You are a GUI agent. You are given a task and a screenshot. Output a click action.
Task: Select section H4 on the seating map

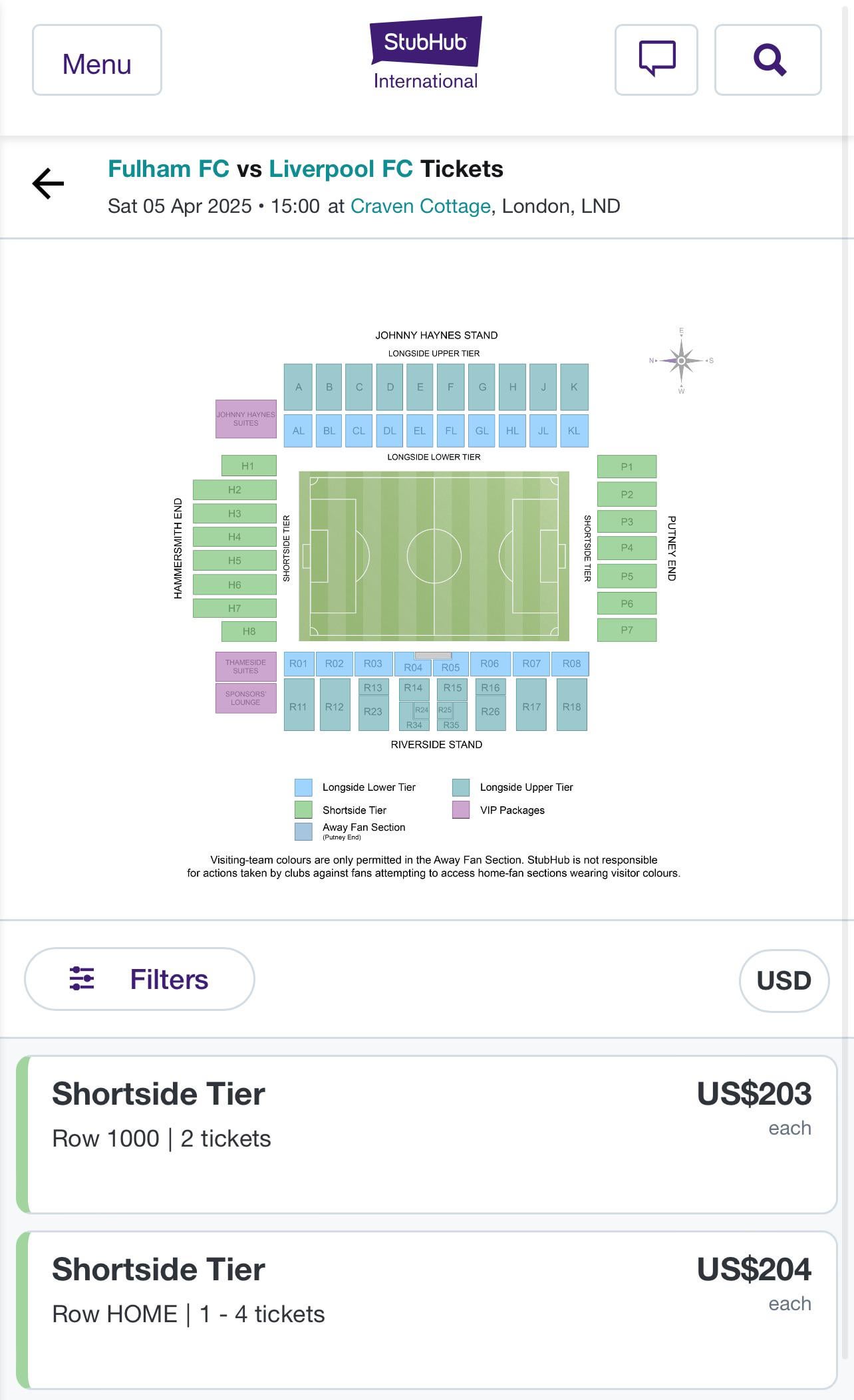click(x=234, y=536)
